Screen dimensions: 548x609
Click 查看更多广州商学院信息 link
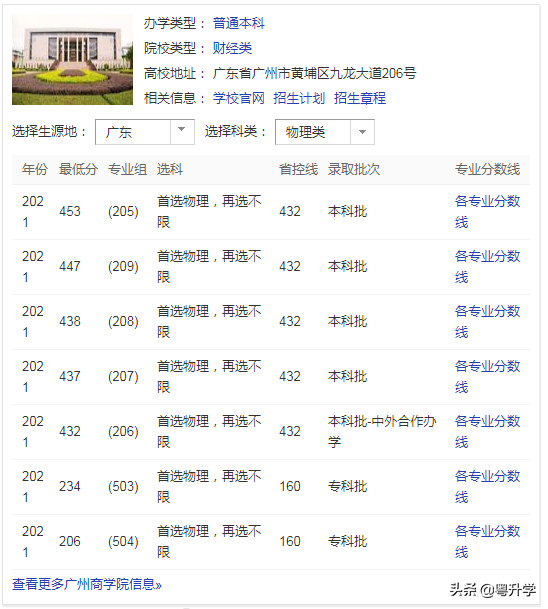[x=87, y=584]
